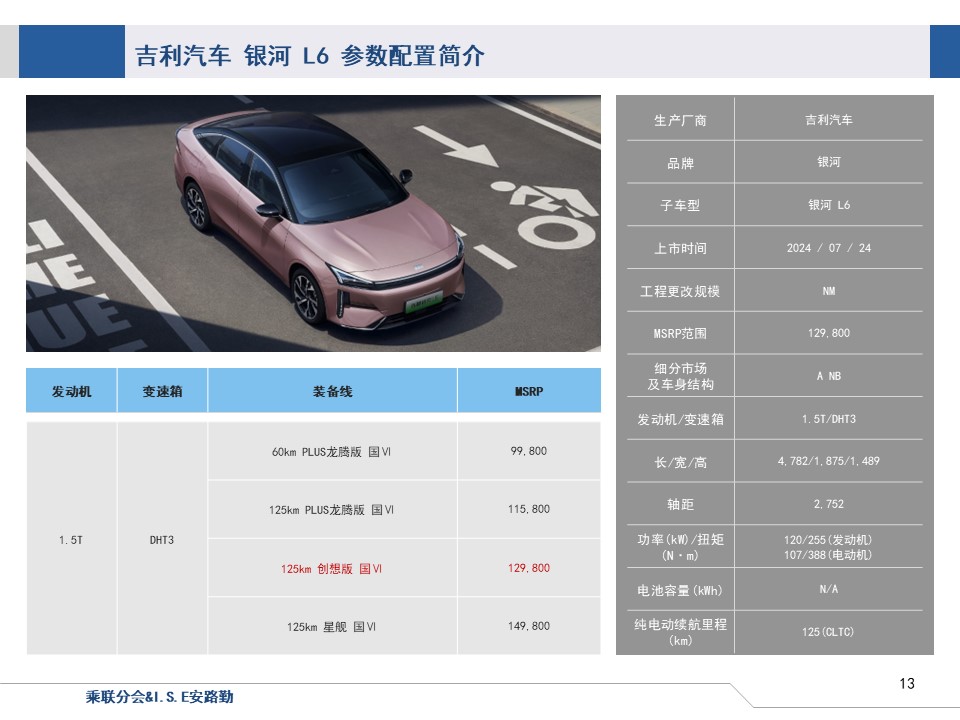The width and height of the screenshot is (960, 720).
Task: Click the "发动机" column header in the blue header row
Action: [x=72, y=391]
